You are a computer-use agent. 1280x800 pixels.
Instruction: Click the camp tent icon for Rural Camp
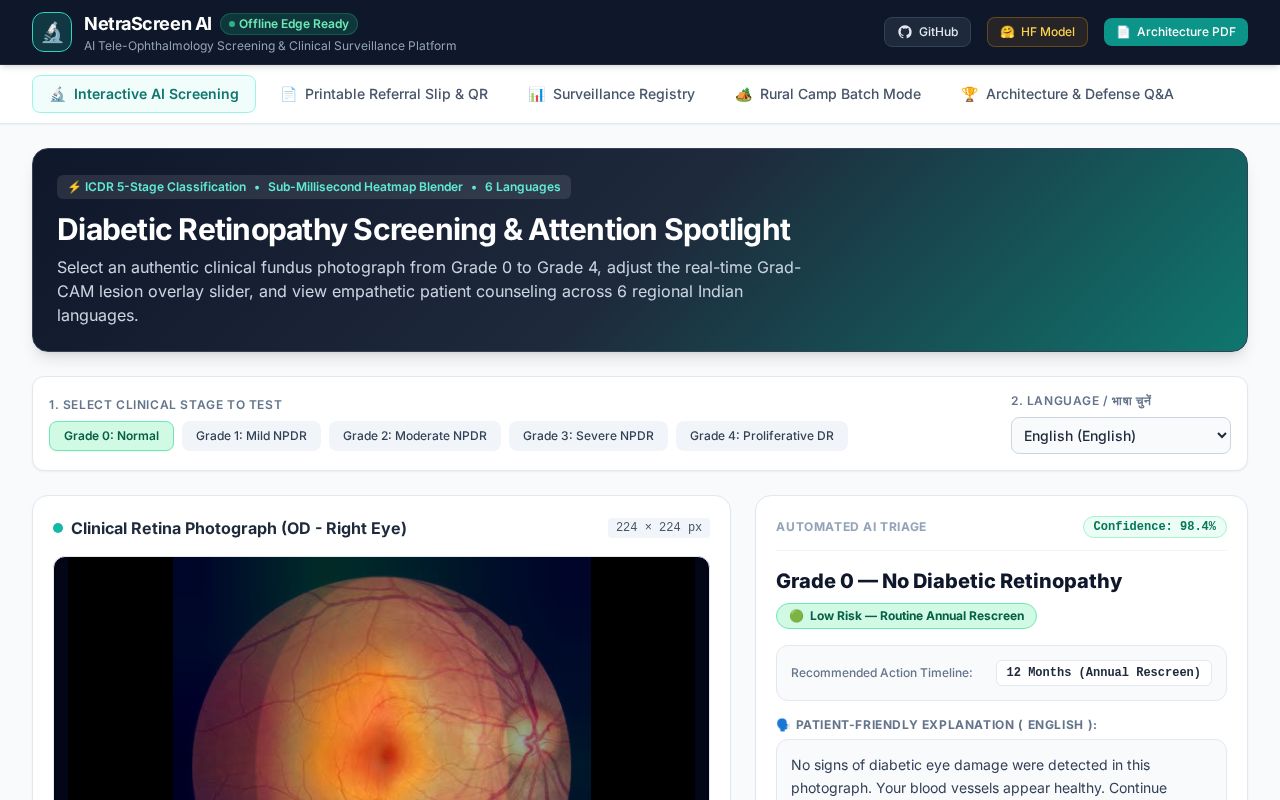click(x=743, y=94)
